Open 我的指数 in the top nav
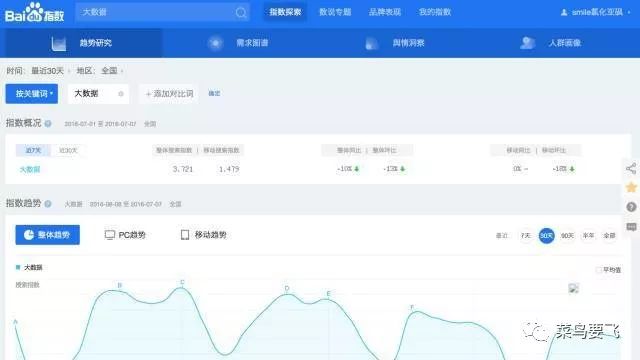The width and height of the screenshot is (640, 360). tap(435, 12)
